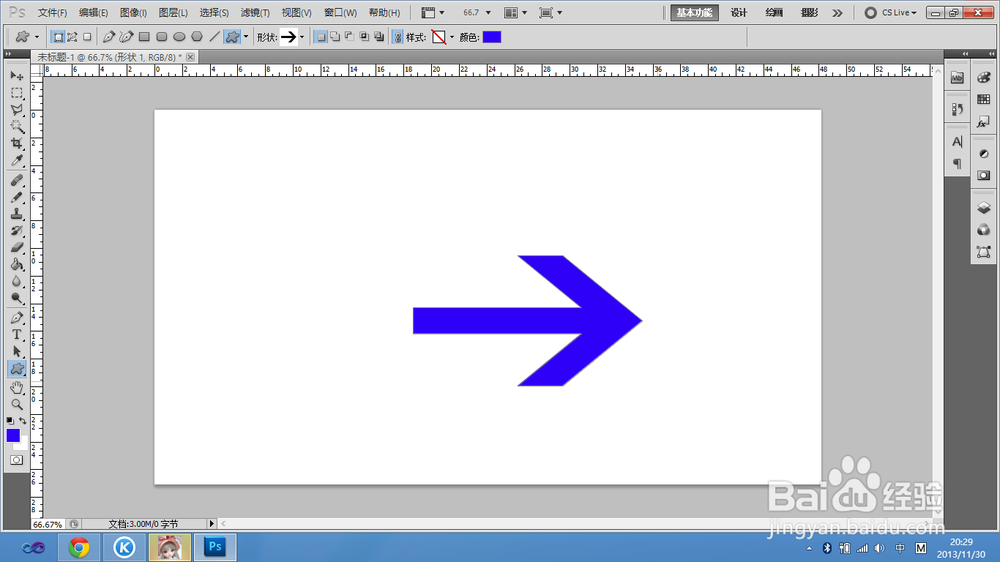Open geometry options dropdown arrow

(x=246, y=37)
